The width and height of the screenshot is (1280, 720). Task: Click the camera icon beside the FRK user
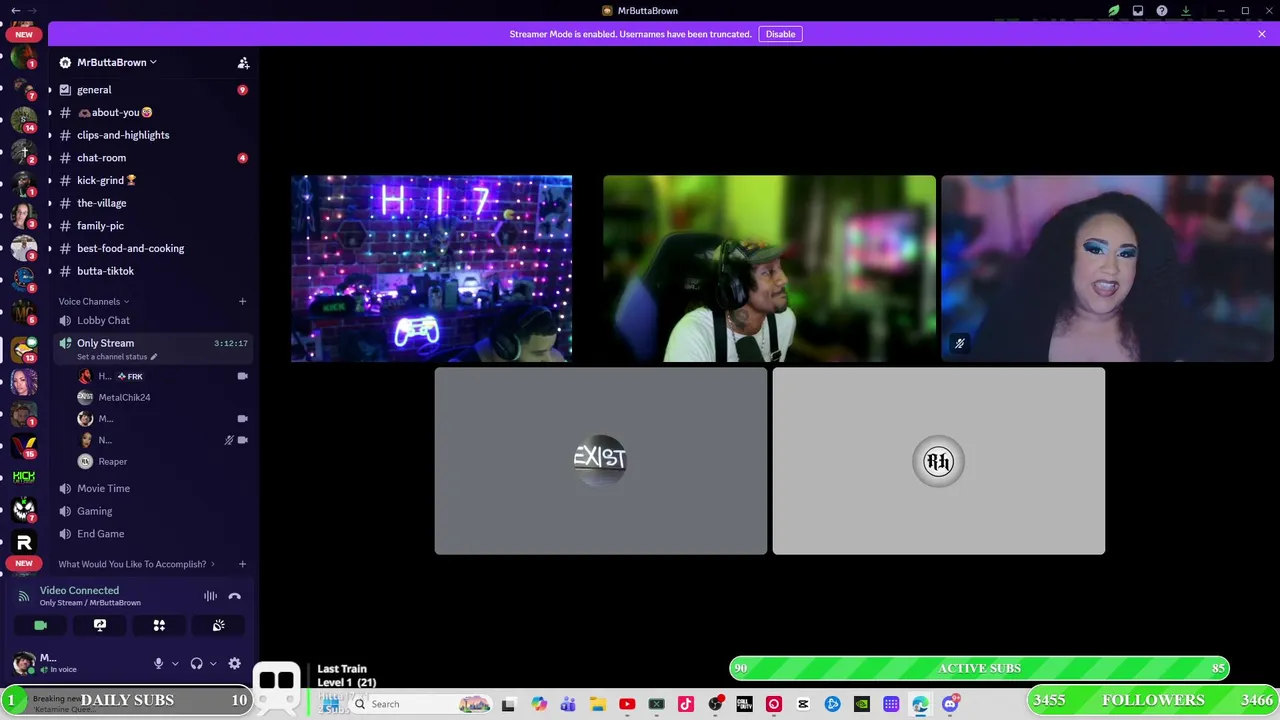tap(242, 376)
